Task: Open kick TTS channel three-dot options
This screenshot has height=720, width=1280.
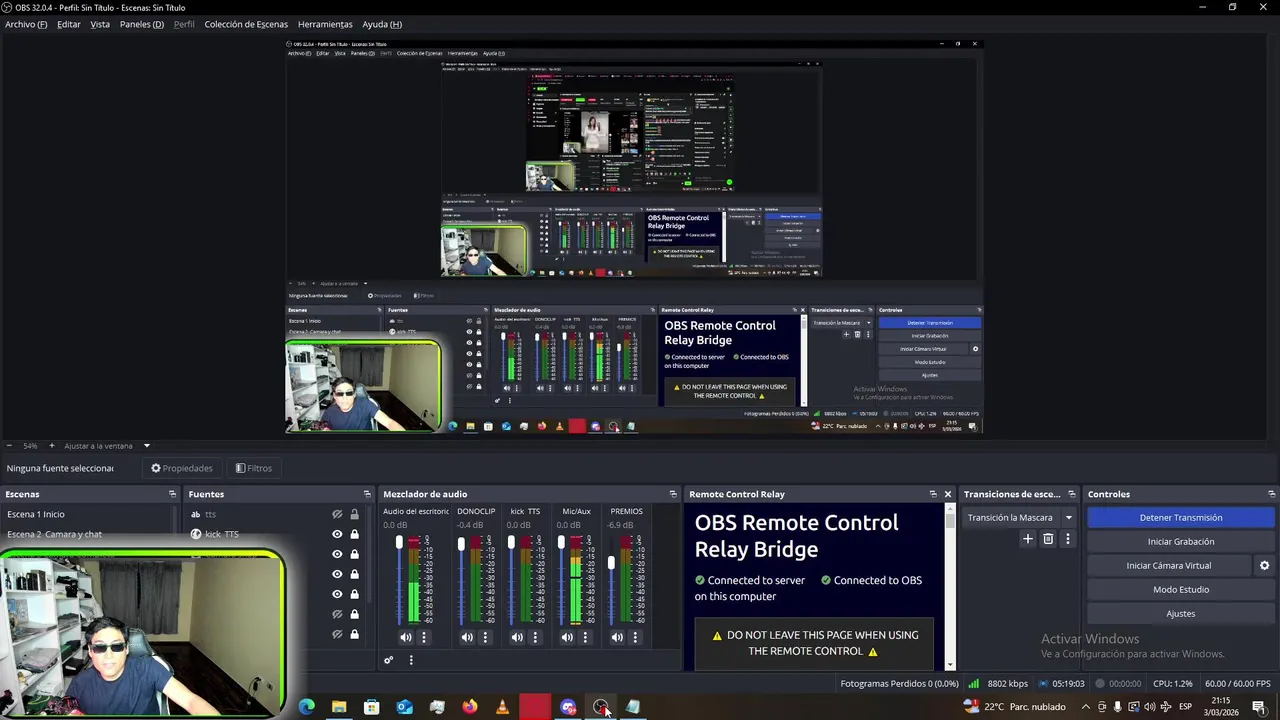Action: (535, 637)
